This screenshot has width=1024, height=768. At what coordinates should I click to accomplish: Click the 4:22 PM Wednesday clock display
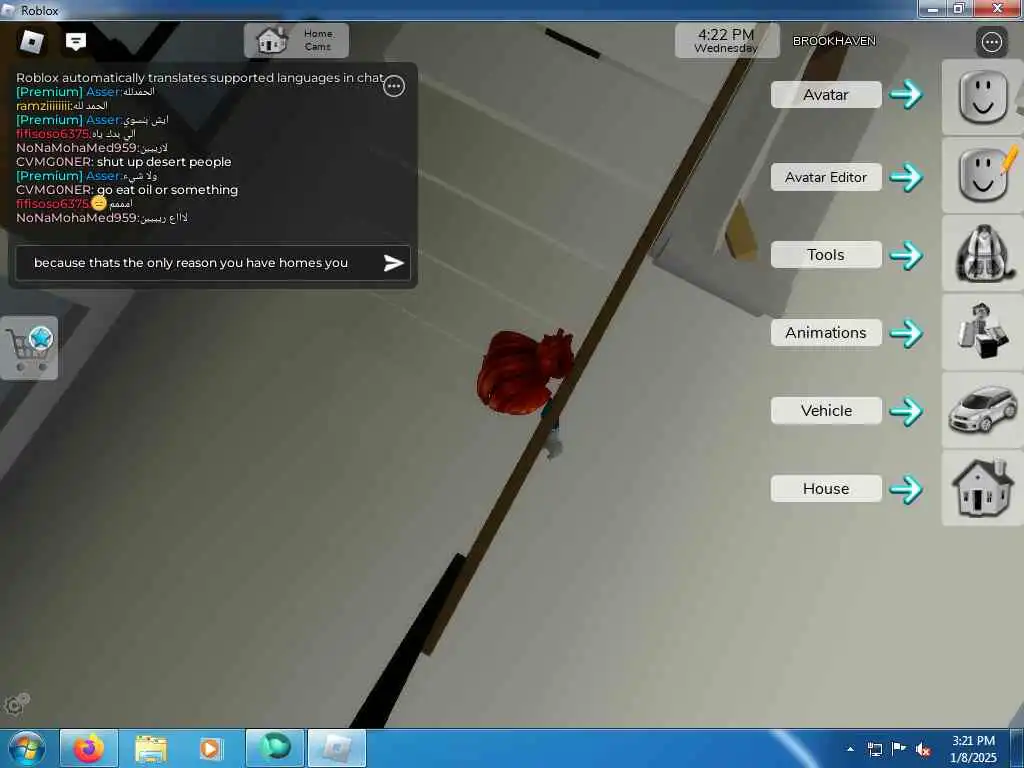[x=726, y=40]
